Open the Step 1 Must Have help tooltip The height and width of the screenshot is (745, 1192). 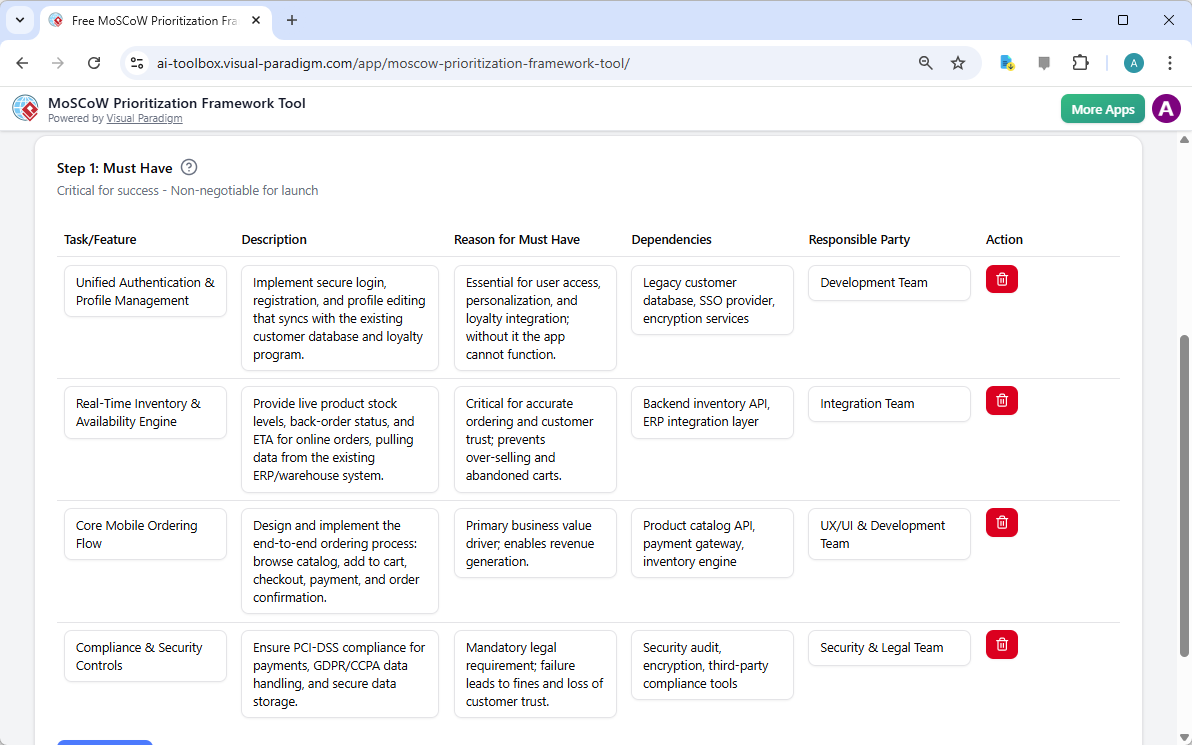tap(188, 167)
